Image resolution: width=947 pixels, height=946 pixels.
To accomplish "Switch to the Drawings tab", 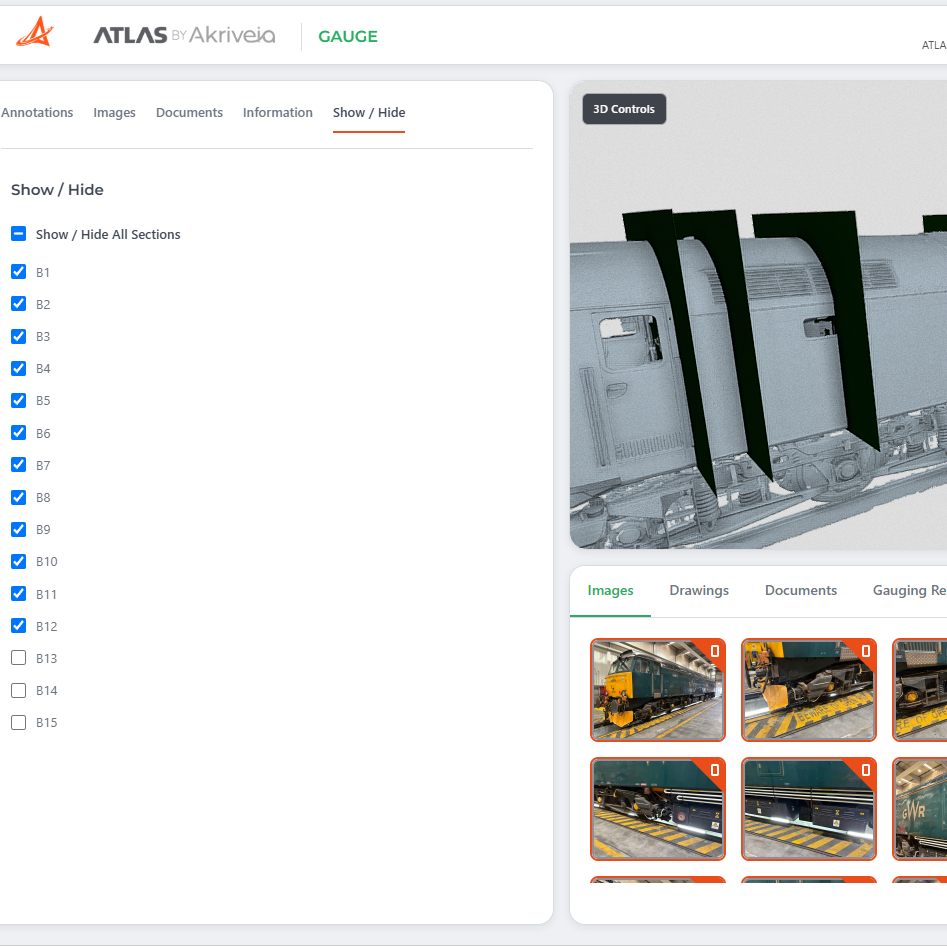I will tap(699, 590).
